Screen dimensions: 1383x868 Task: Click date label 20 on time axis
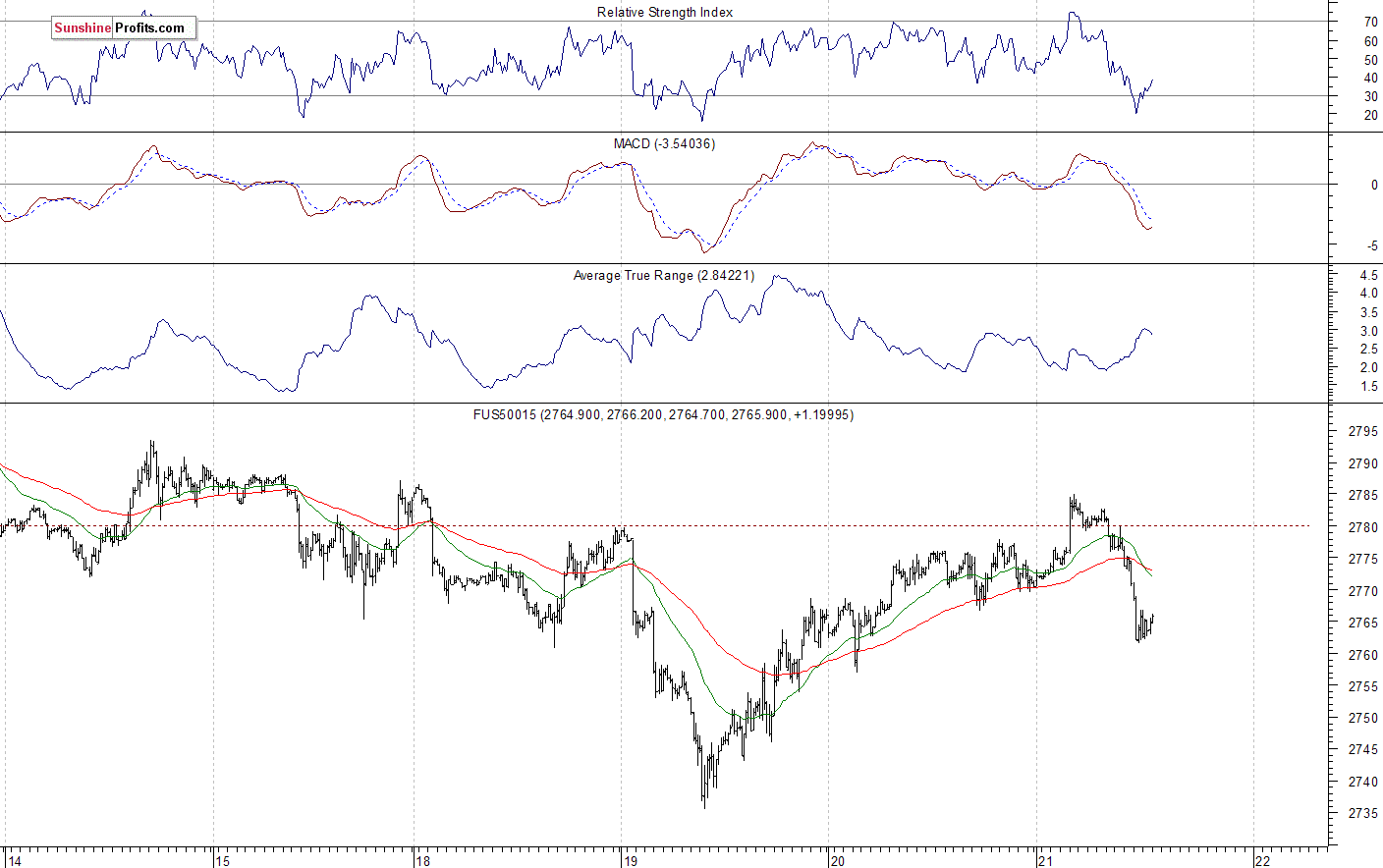[x=837, y=861]
